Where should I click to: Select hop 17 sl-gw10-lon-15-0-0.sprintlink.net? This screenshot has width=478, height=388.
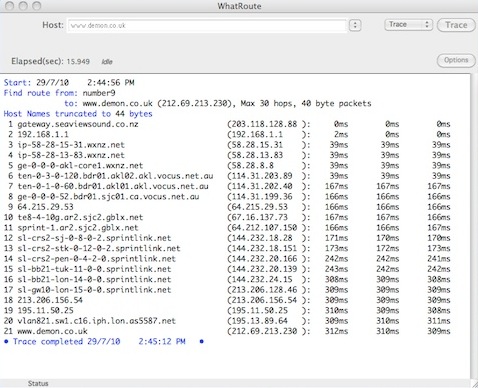(94, 289)
